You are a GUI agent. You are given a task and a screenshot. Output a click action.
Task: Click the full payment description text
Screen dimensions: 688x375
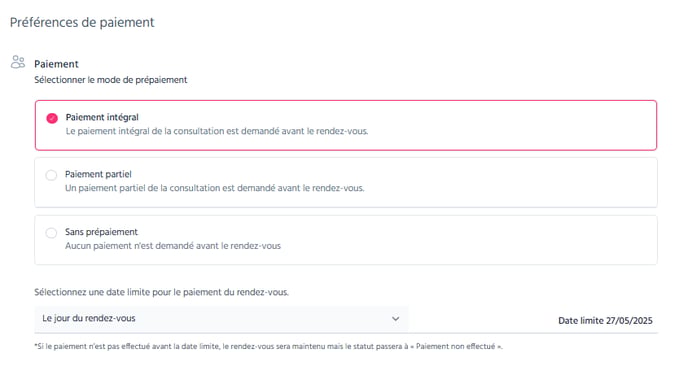click(217, 131)
